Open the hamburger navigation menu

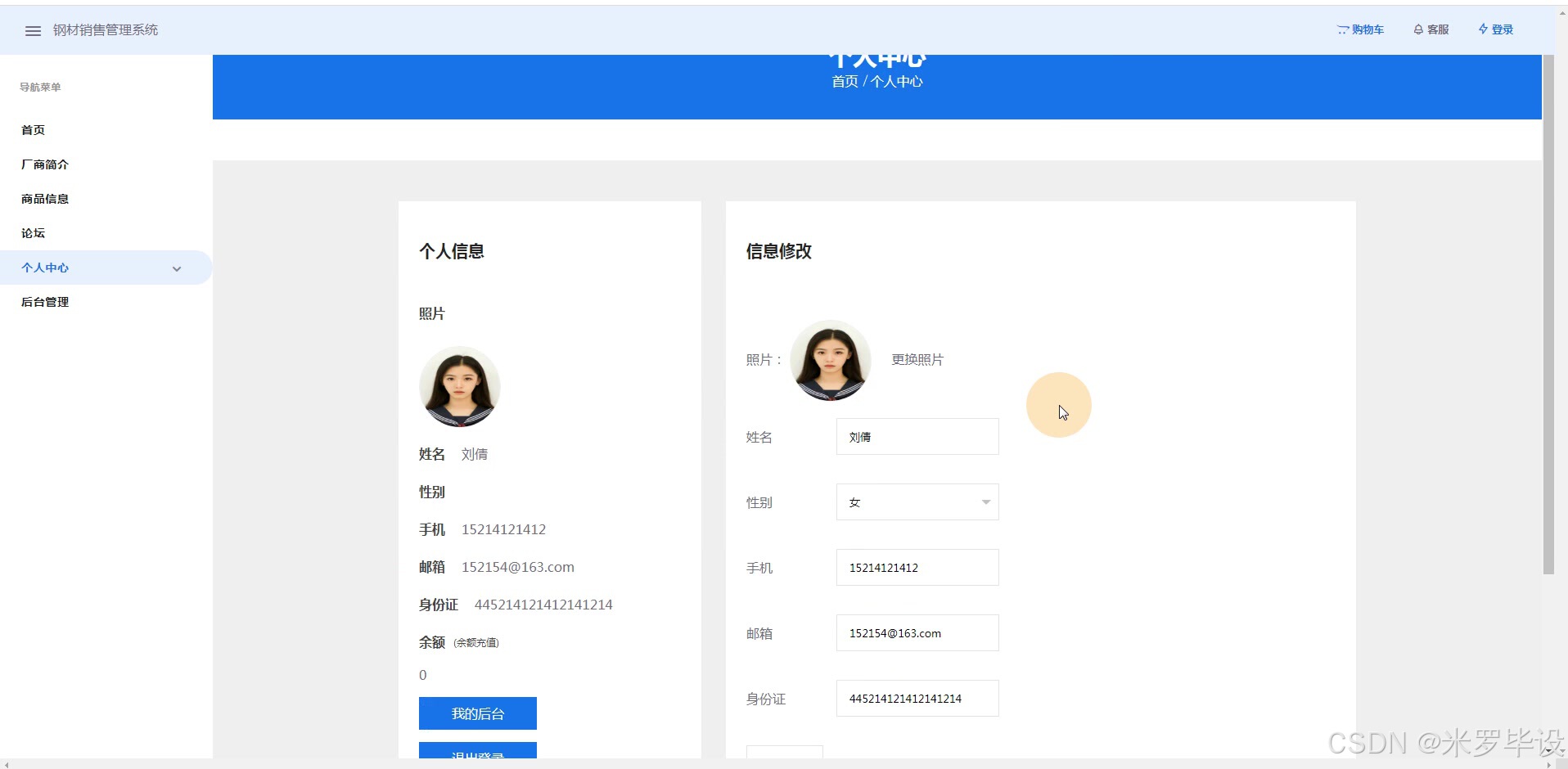[x=33, y=30]
